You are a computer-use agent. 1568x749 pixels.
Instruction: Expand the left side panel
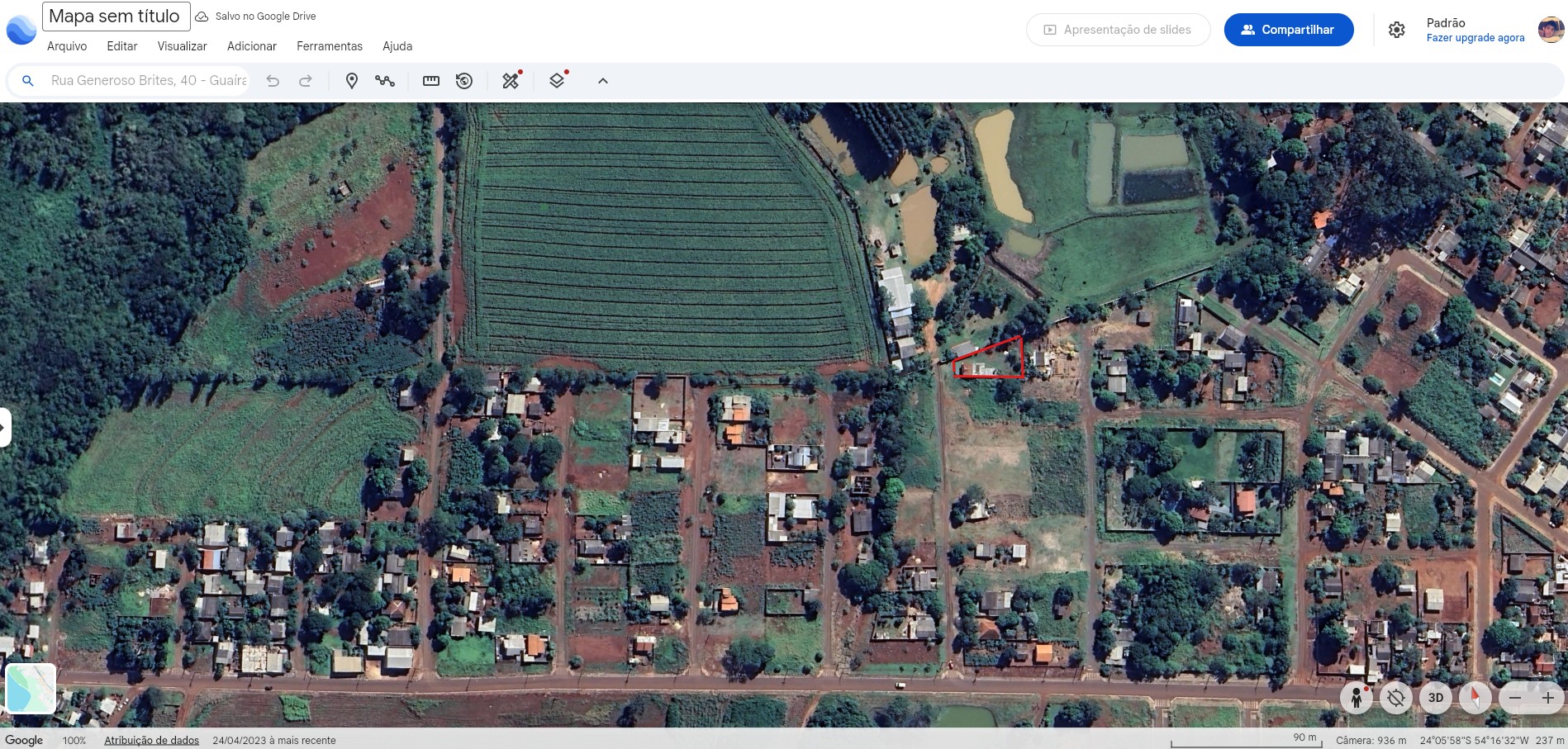(4, 428)
